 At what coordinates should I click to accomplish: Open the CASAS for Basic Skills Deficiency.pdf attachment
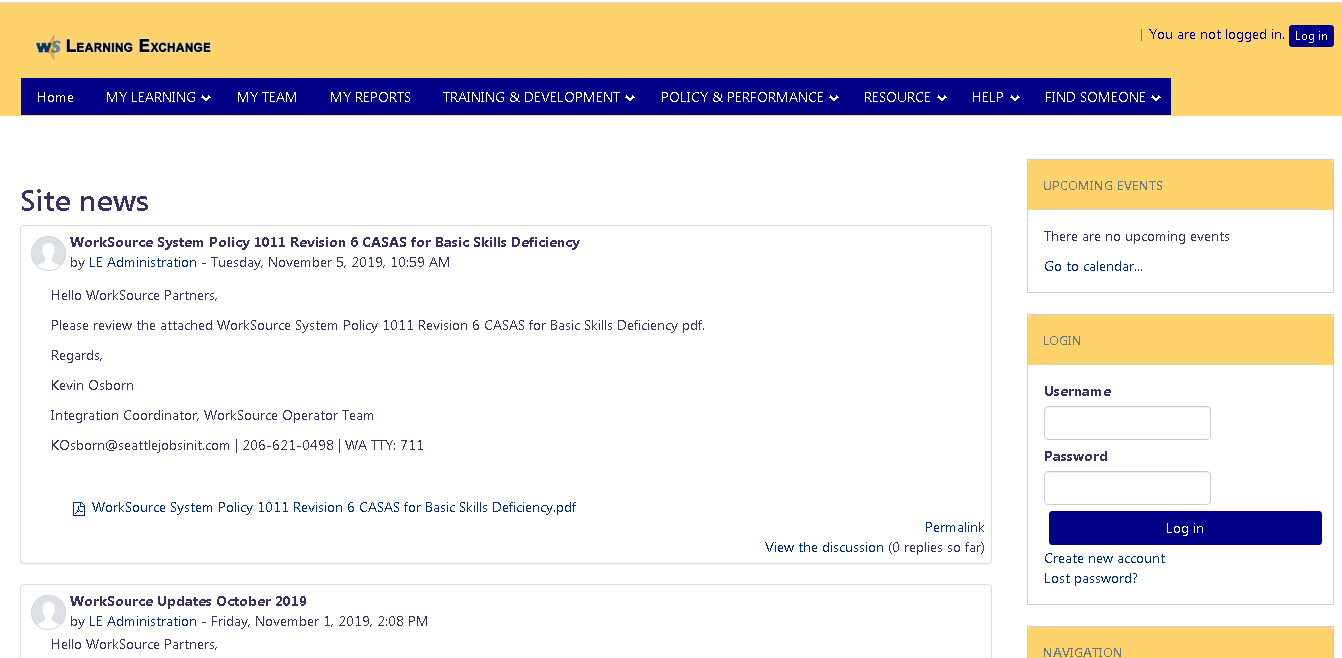coord(334,507)
